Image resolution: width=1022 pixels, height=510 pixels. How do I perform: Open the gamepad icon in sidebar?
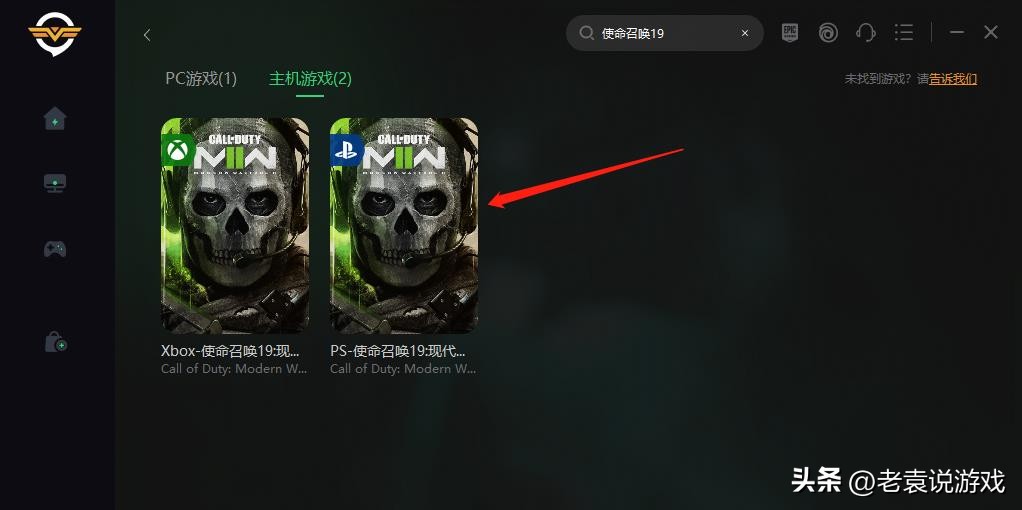[55, 248]
